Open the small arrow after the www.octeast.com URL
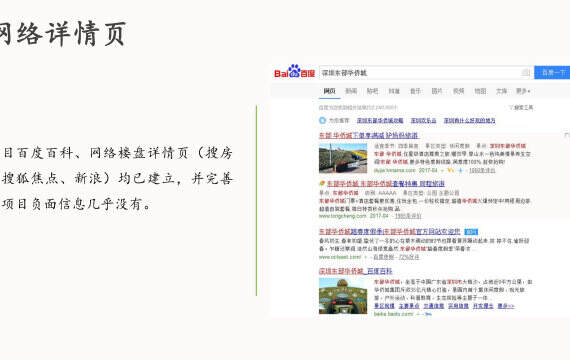 366,257
